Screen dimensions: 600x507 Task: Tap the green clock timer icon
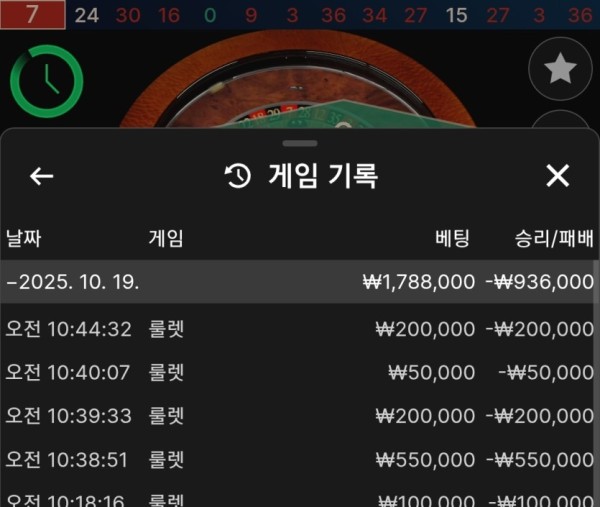[x=46, y=81]
